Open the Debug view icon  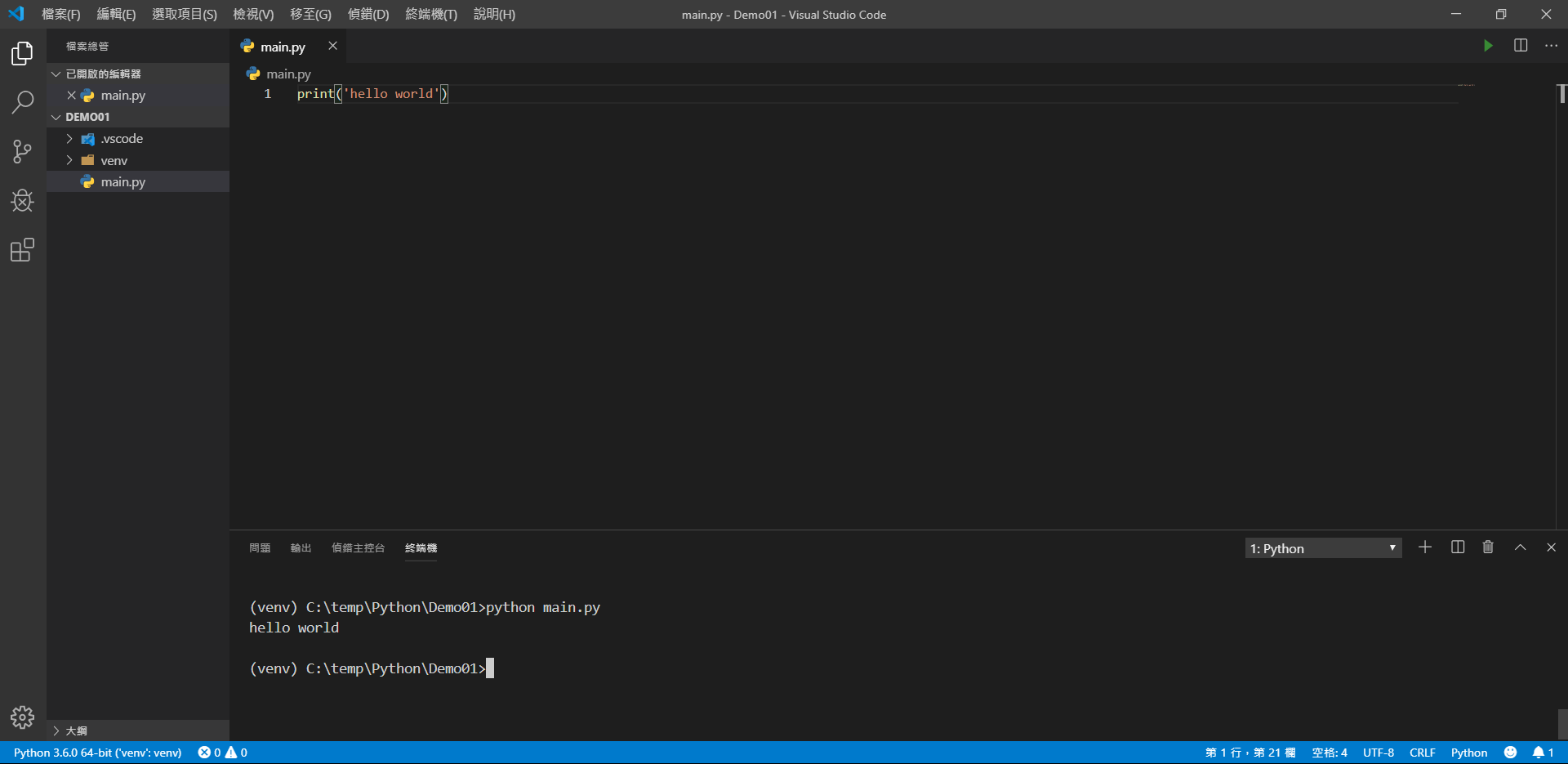[22, 200]
